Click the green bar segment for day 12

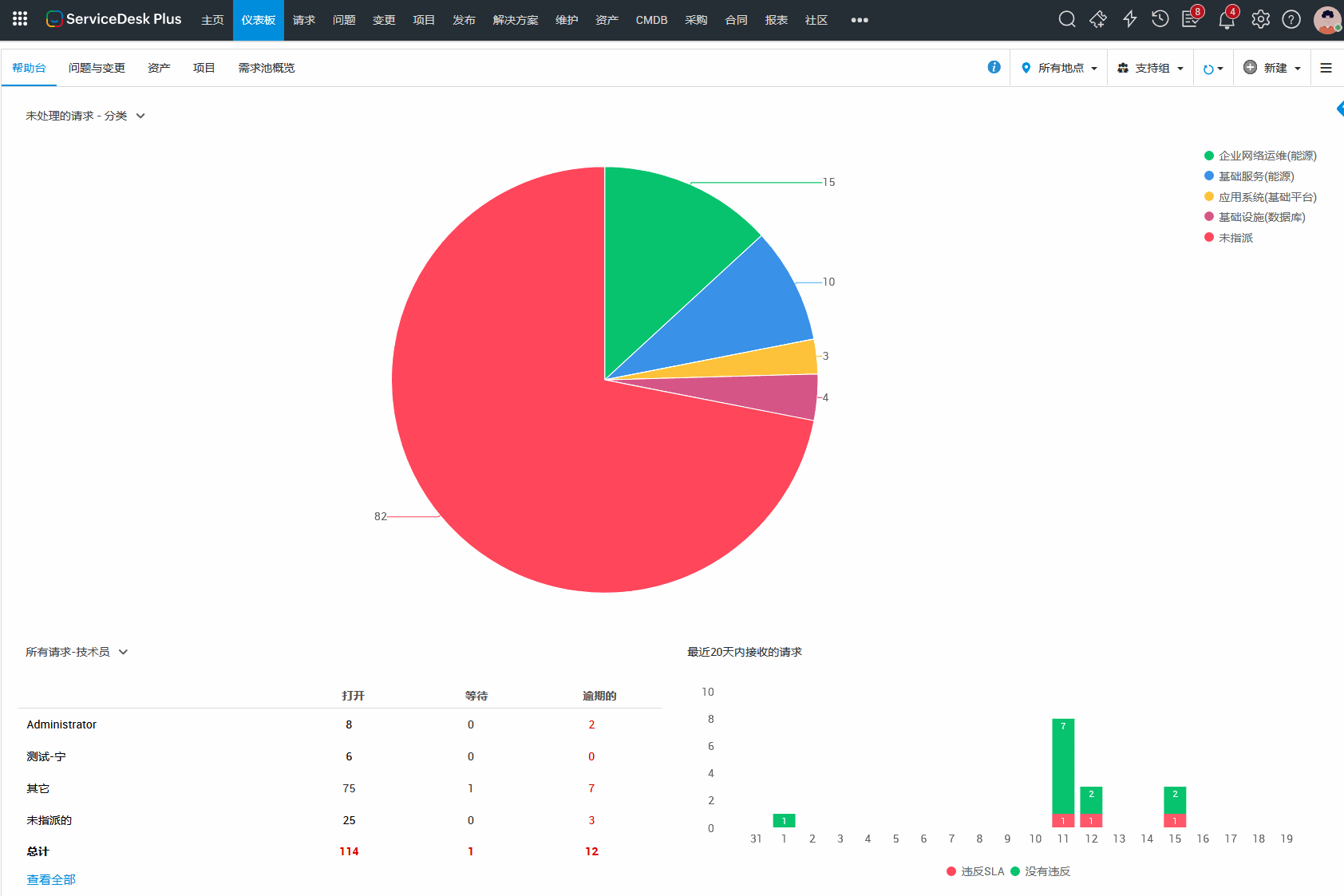pyautogui.click(x=1091, y=800)
